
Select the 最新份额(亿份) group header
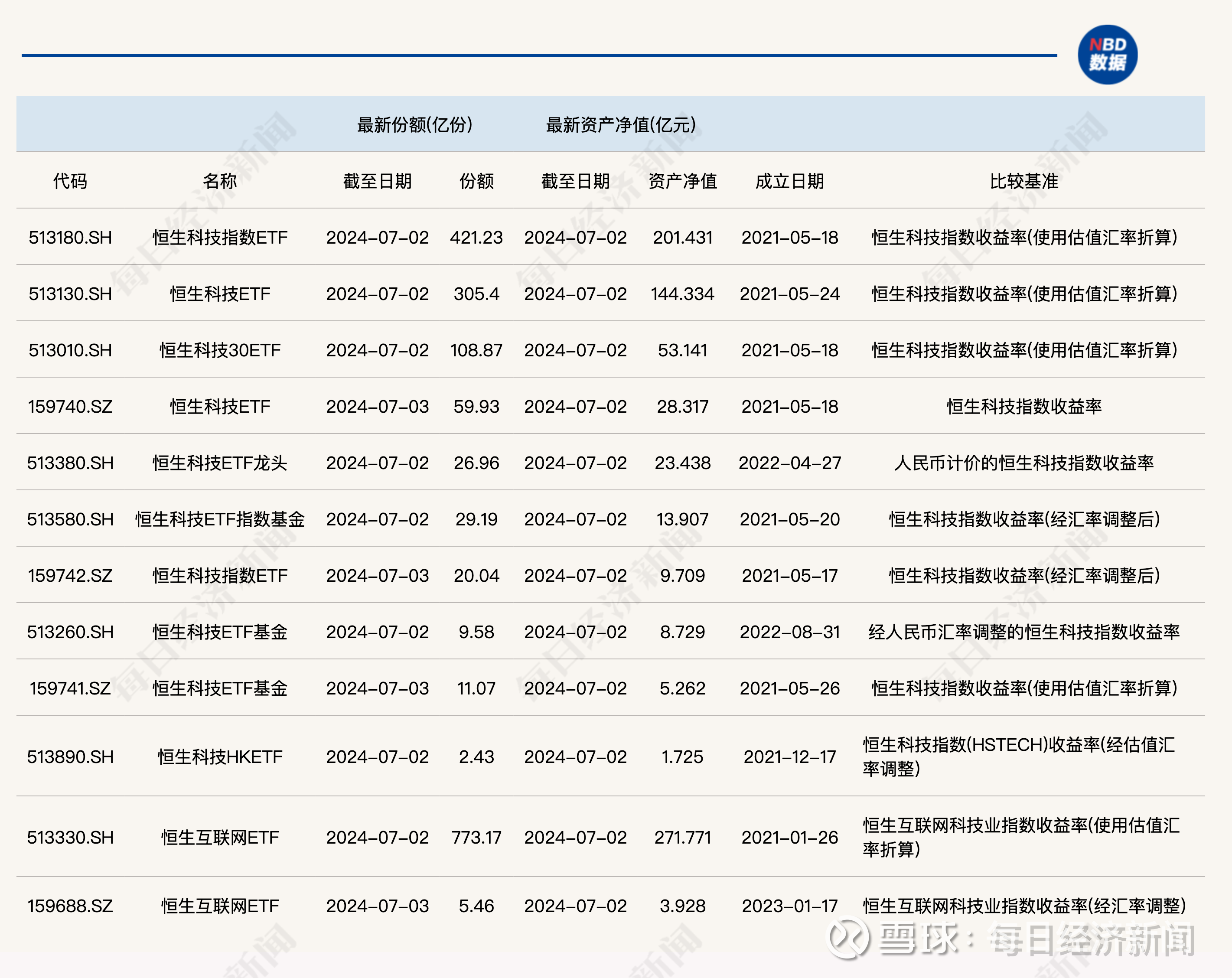[x=415, y=124]
